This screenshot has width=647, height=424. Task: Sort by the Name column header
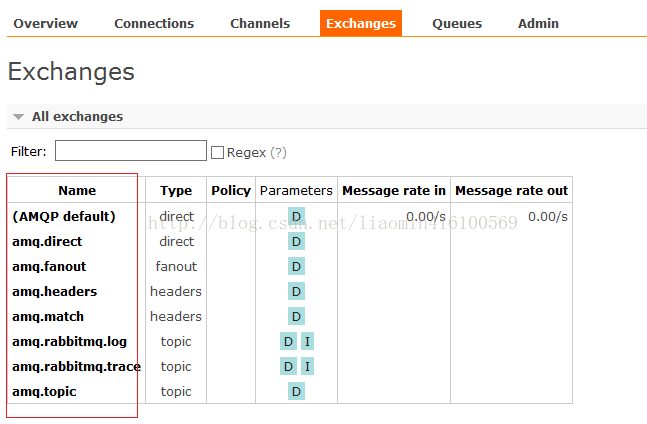pos(77,191)
